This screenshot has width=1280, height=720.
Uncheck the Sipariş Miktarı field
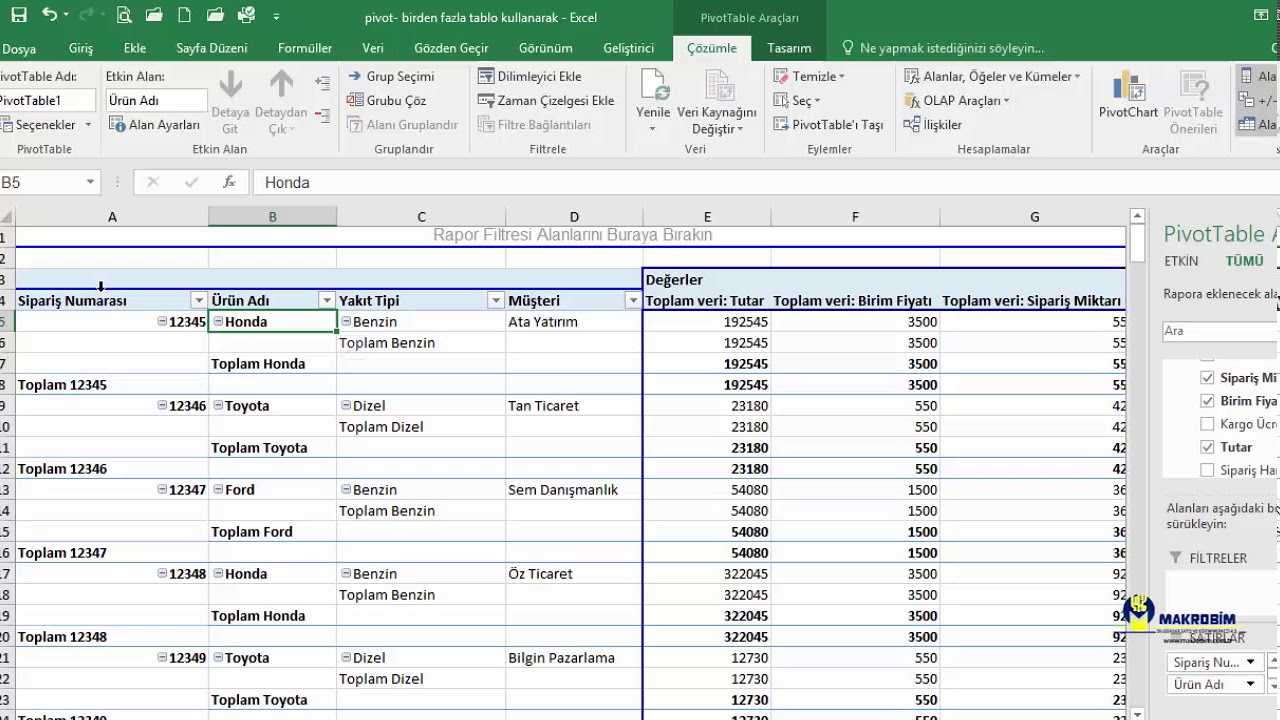1207,378
